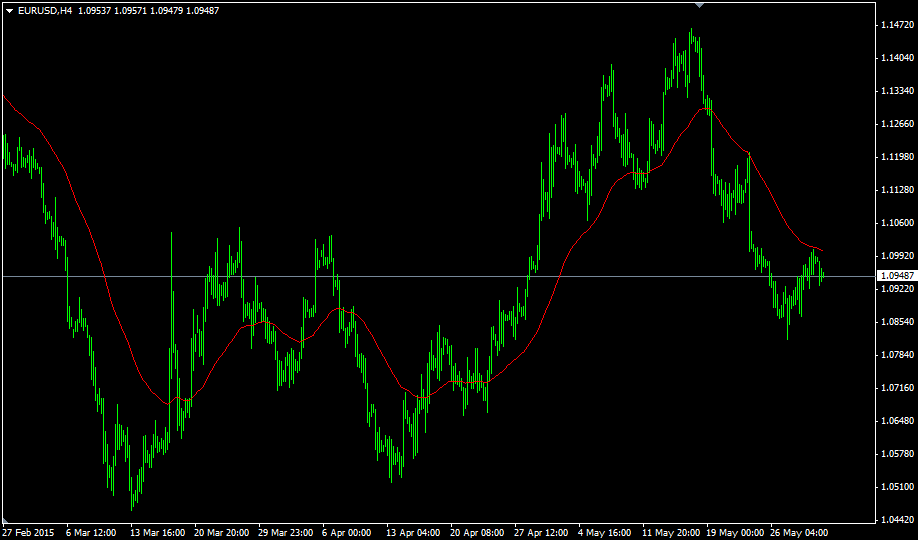Viewport: 918px width, 540px height.
Task: Click the 11 May 20:00 time label
Action: (x=671, y=533)
